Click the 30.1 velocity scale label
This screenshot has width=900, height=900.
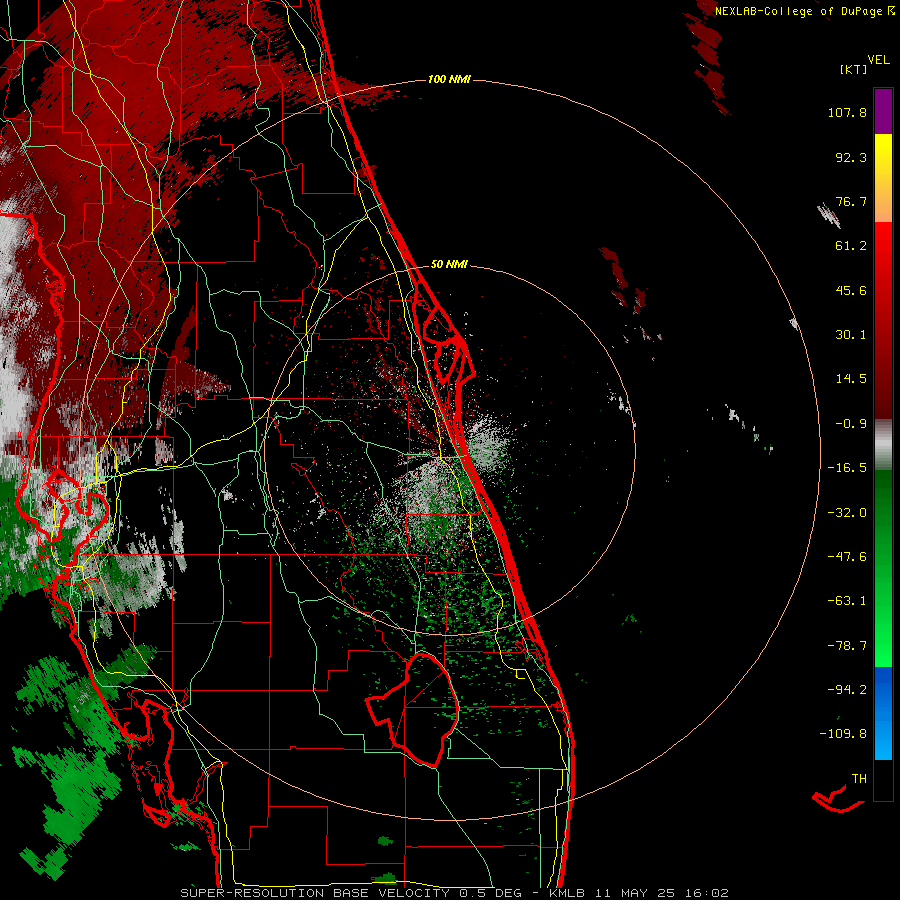point(851,335)
